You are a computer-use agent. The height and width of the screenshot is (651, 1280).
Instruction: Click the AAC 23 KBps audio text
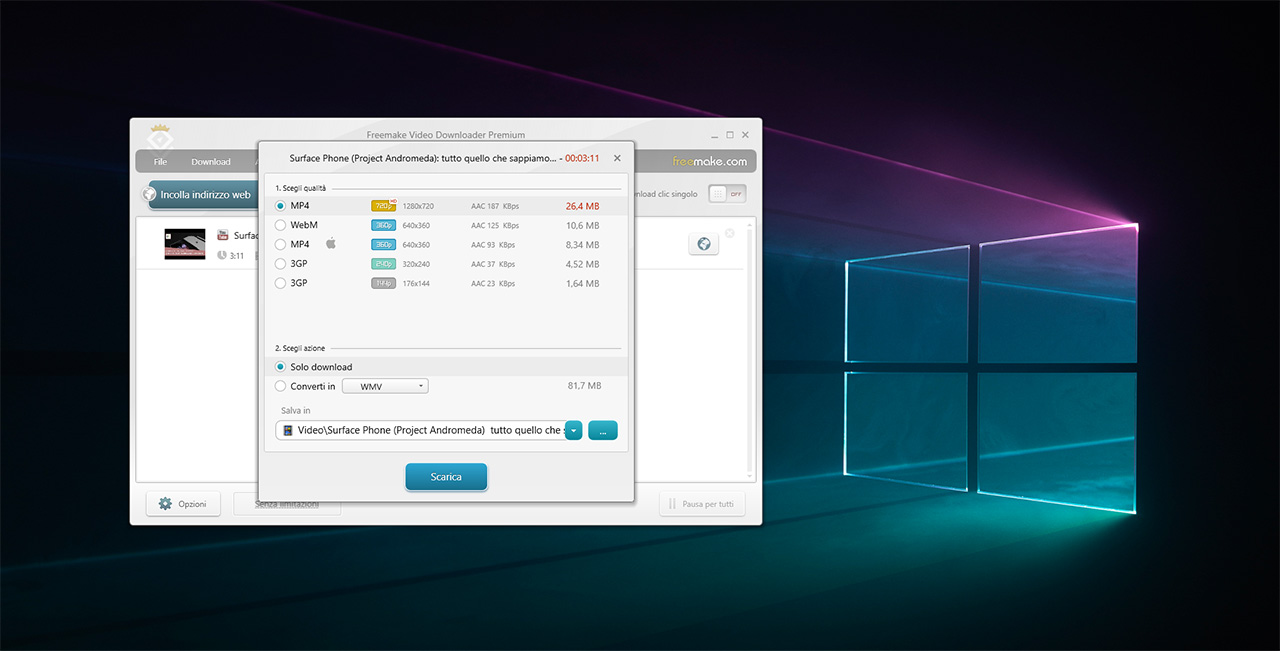[493, 283]
